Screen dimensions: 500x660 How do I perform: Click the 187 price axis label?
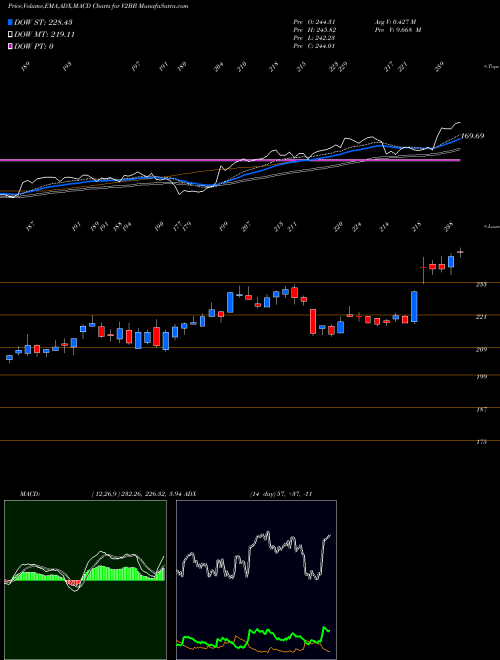coord(481,409)
